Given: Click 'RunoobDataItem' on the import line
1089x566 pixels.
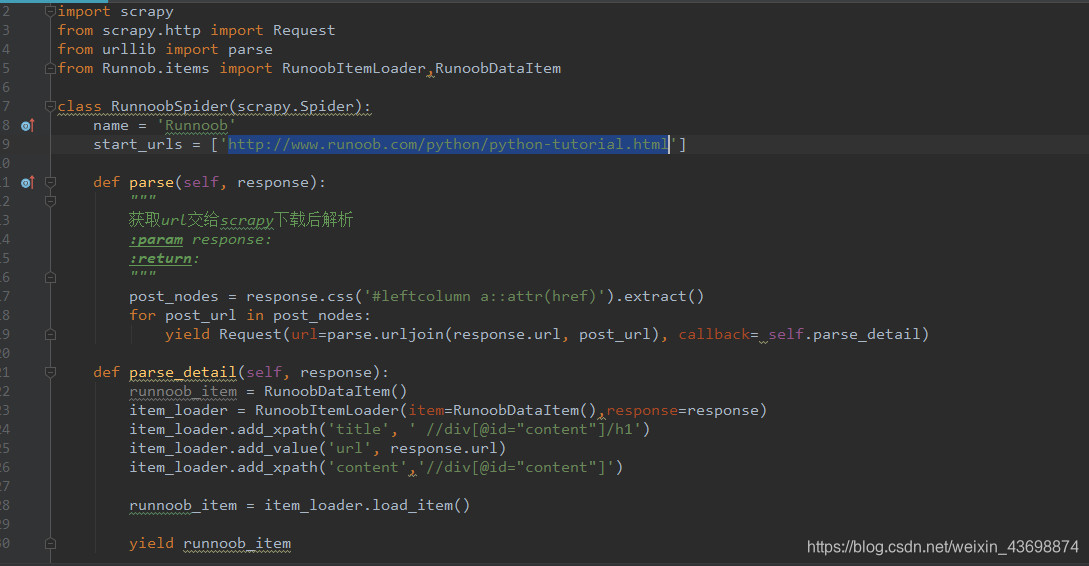Looking at the screenshot, I should (x=498, y=68).
